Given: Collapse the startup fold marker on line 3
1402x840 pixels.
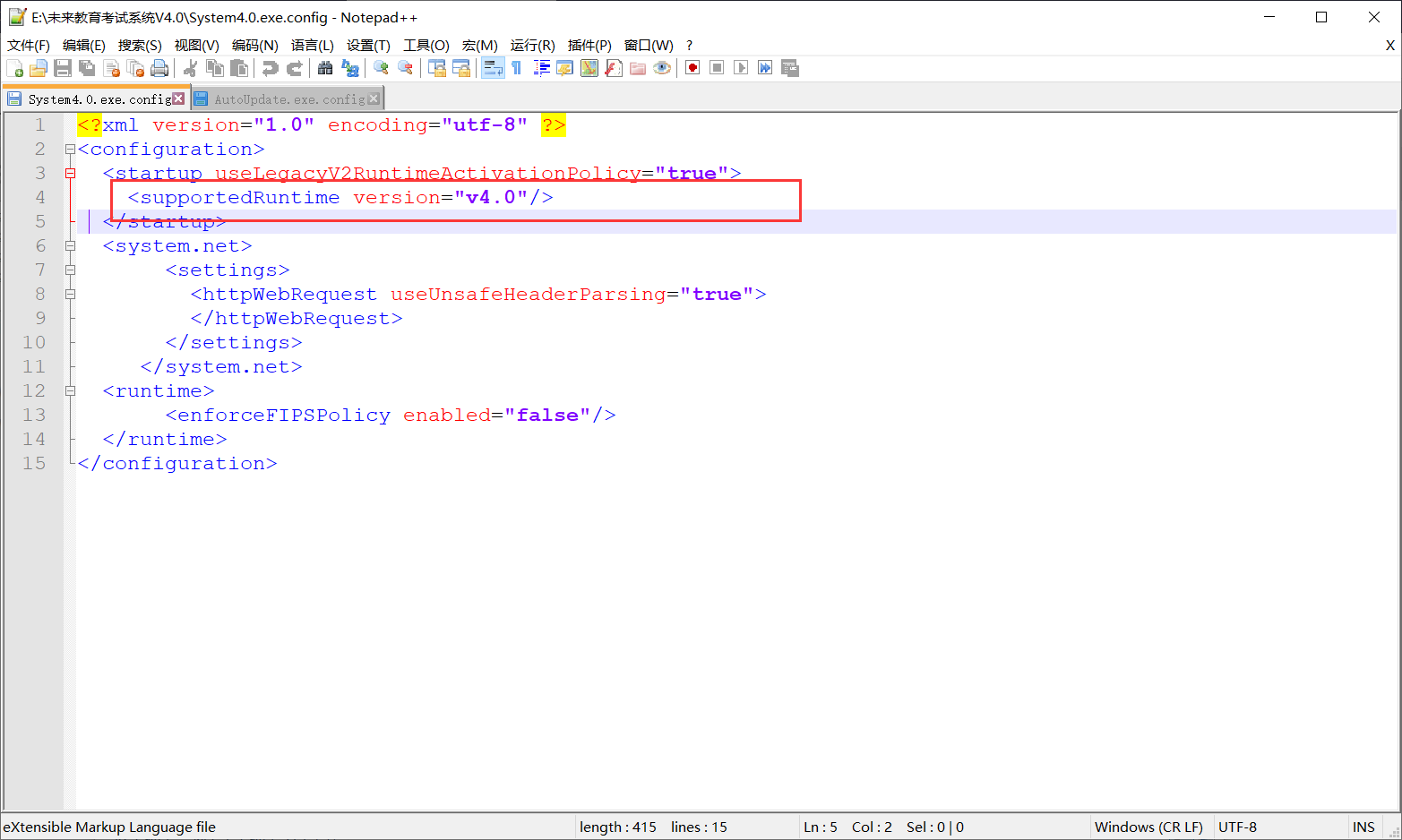Looking at the screenshot, I should click(x=70, y=174).
